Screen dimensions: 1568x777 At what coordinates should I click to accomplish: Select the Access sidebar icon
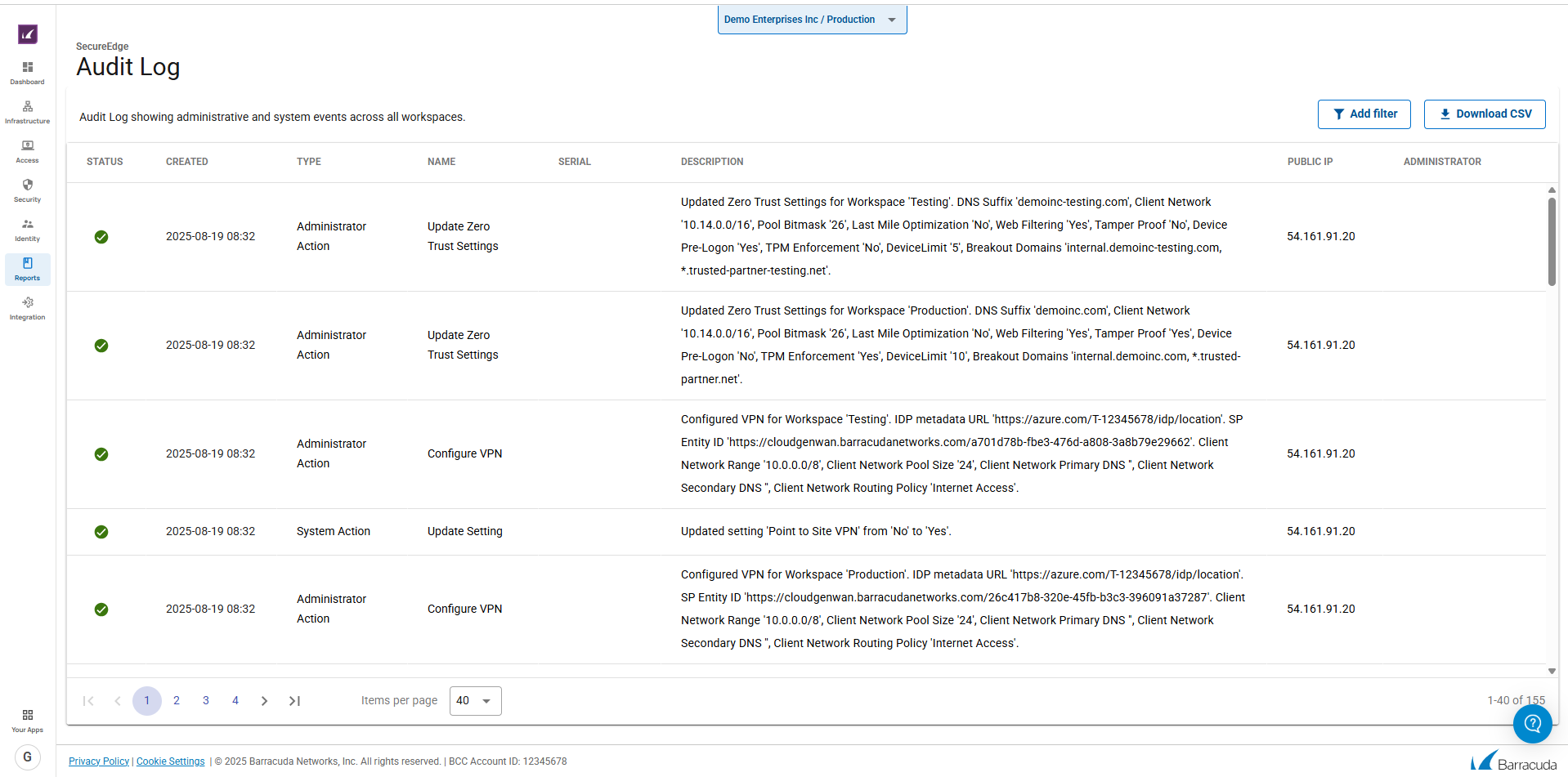tap(28, 150)
